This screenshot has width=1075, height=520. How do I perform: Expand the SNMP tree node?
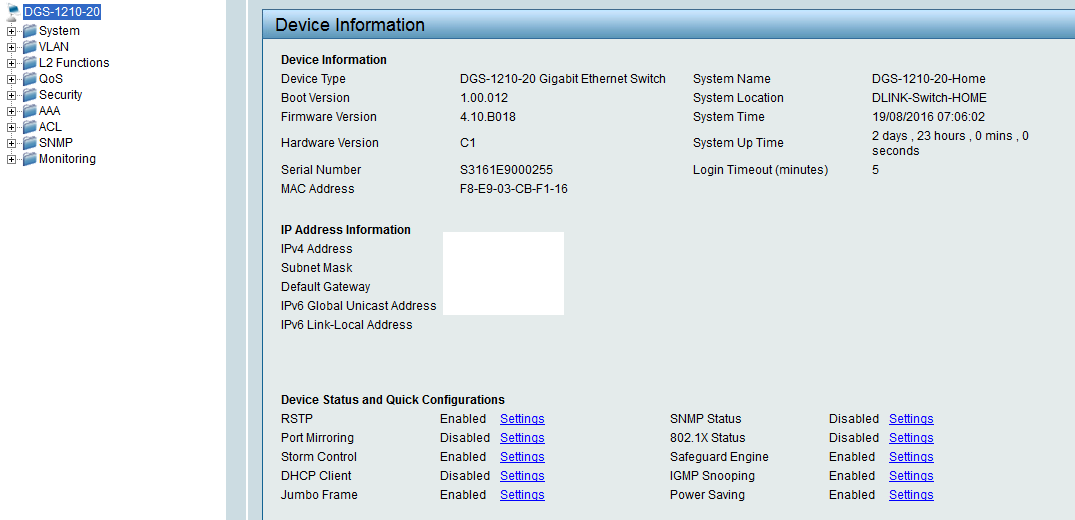click(x=11, y=143)
